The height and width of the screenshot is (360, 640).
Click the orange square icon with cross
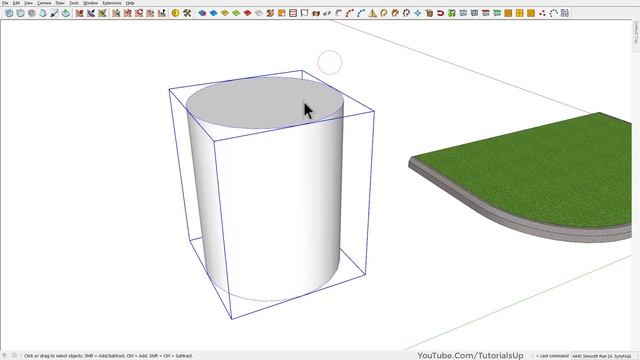tap(519, 13)
